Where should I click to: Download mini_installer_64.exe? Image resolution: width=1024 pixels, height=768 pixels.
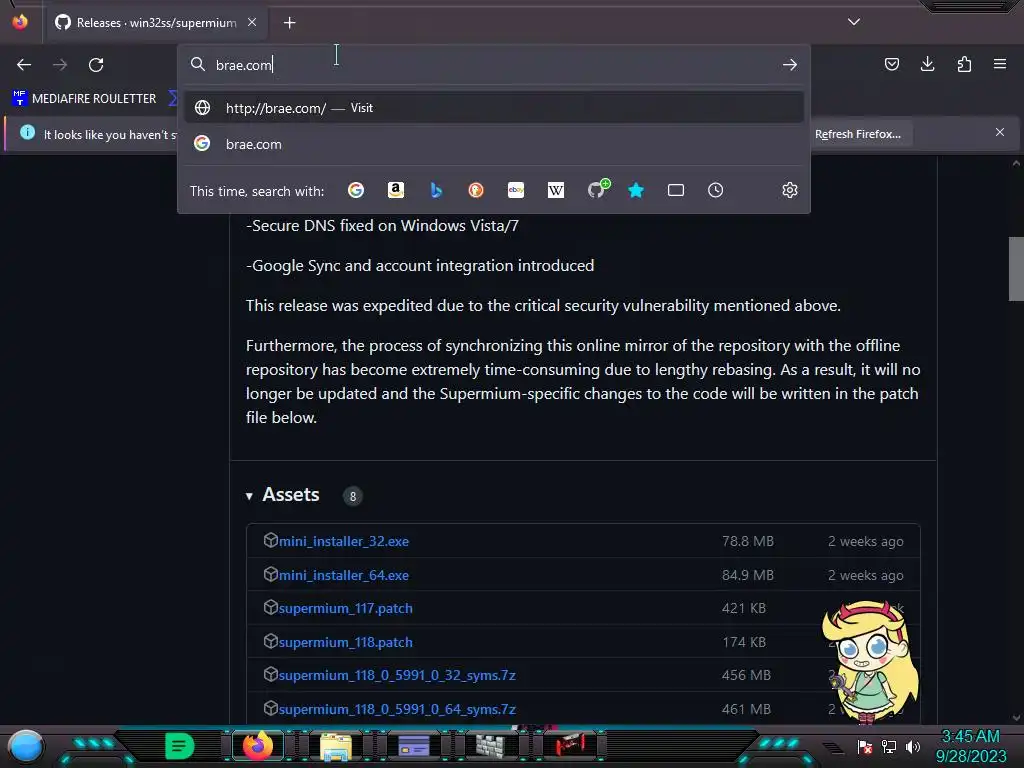[344, 575]
